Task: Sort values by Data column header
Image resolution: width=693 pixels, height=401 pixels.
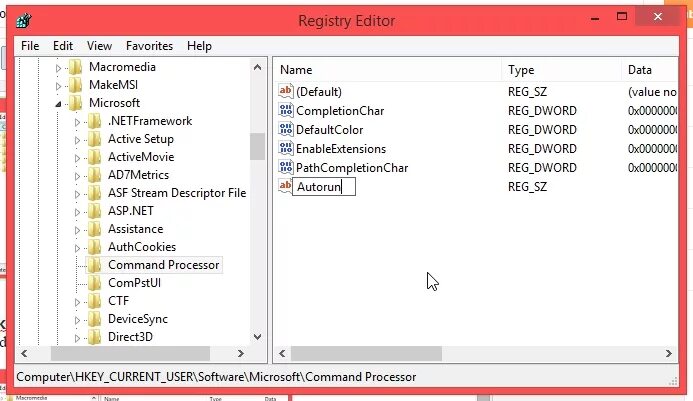Action: coord(650,70)
